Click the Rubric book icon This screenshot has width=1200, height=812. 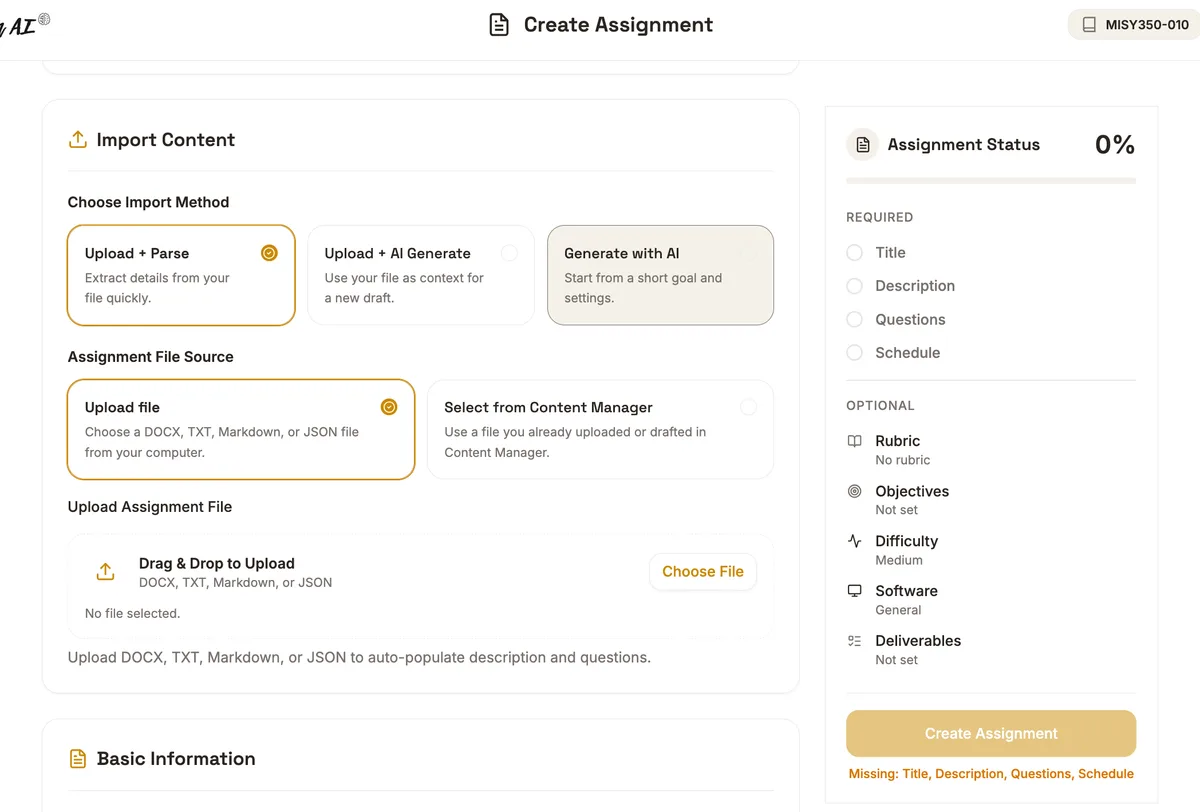click(x=855, y=441)
